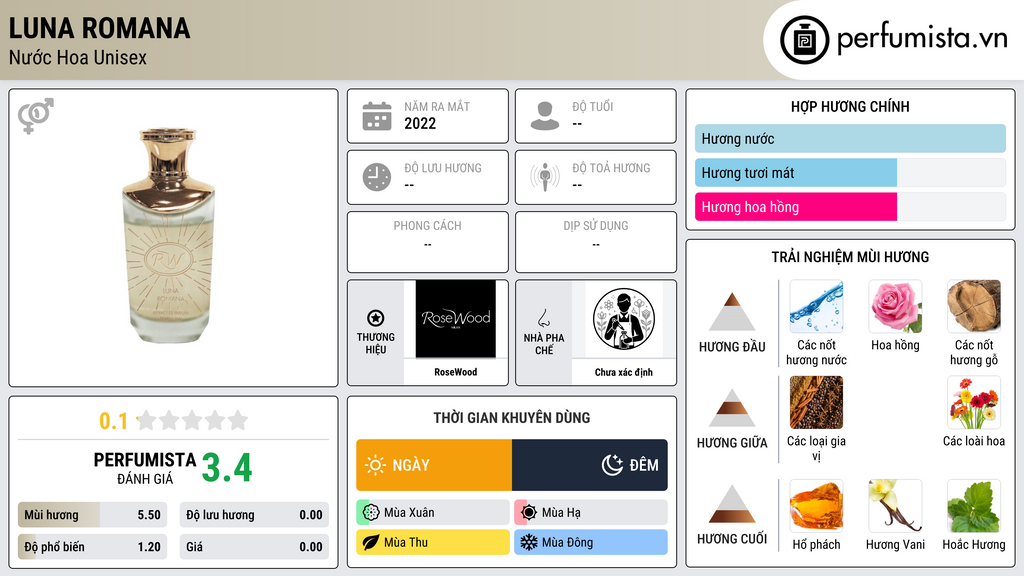This screenshot has height=576, width=1024.
Task: Open the Hoa hồng rose note image
Action: point(895,307)
